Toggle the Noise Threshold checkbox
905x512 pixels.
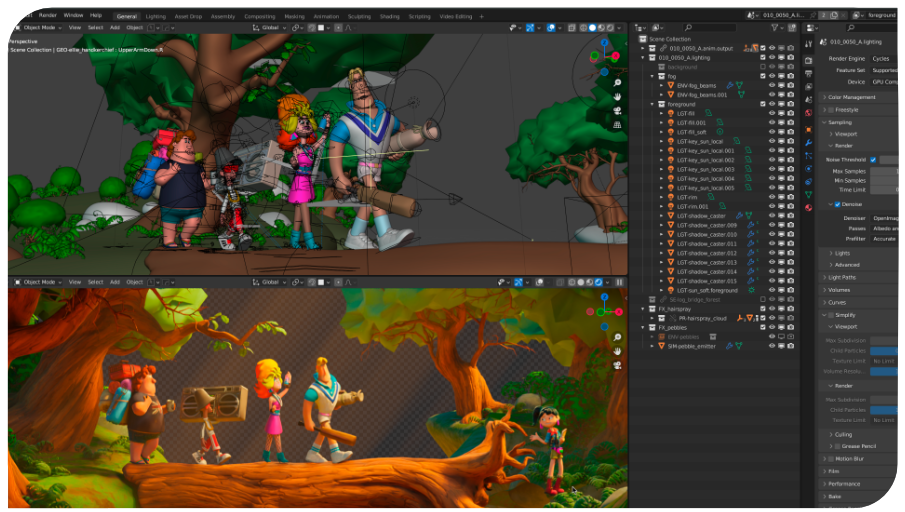pyautogui.click(x=873, y=160)
